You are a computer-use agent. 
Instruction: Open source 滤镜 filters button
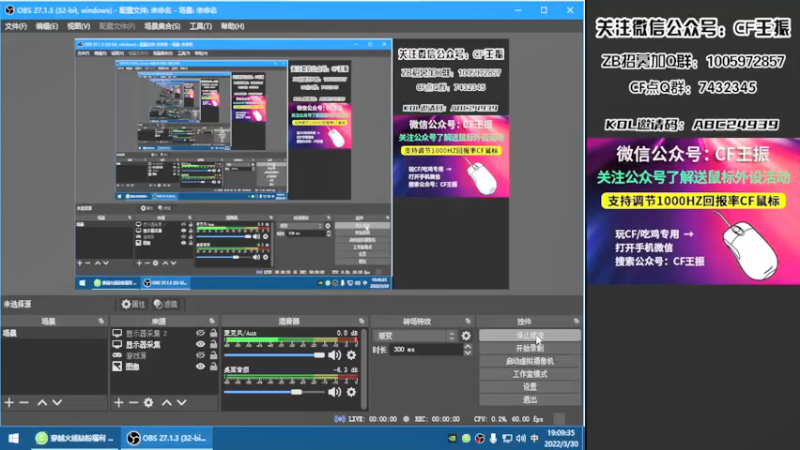click(x=166, y=304)
